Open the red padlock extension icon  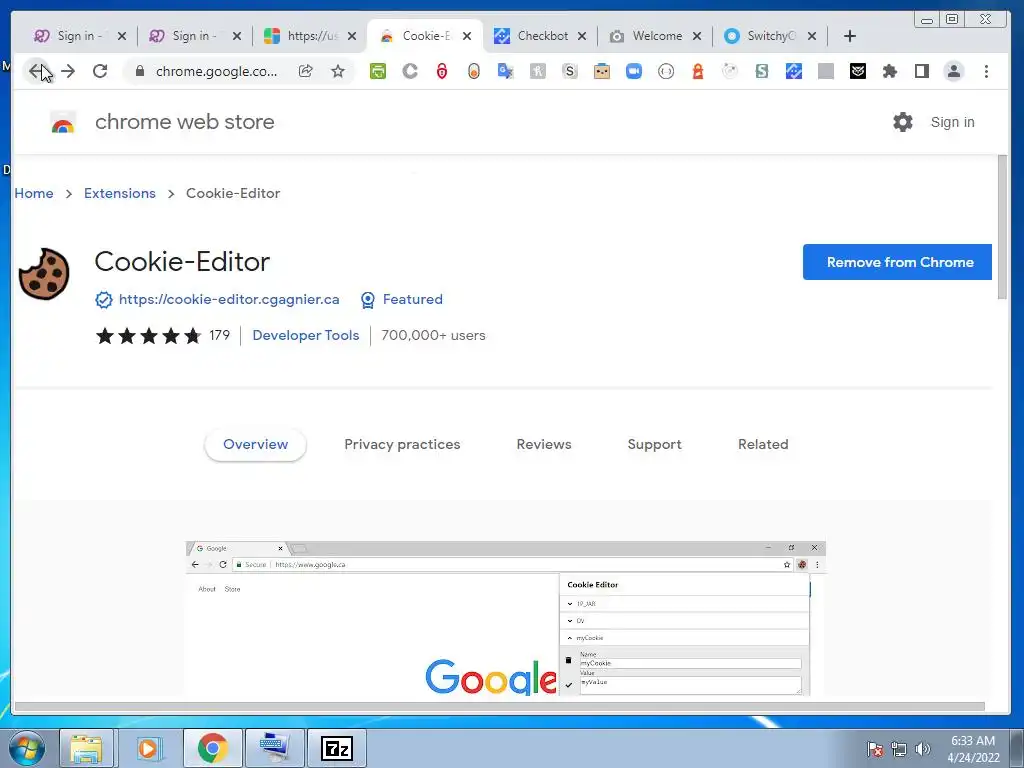tap(442, 71)
